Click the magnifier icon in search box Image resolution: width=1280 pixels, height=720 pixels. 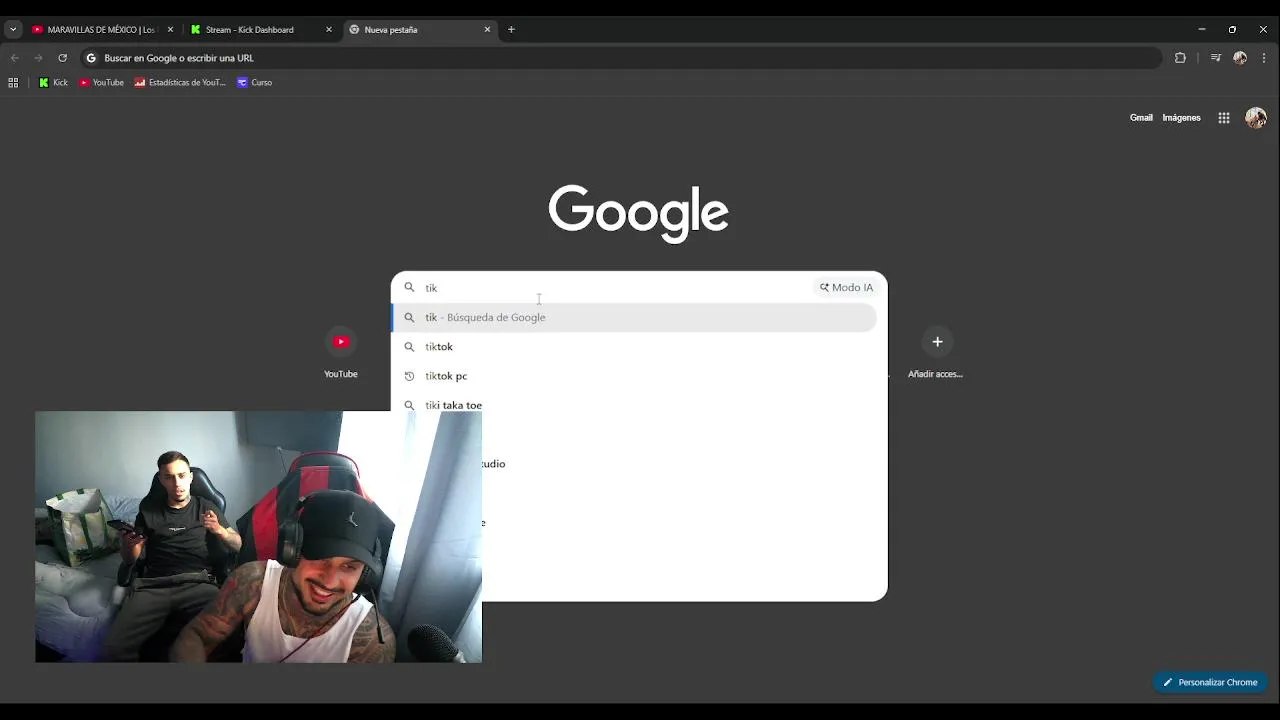(x=409, y=287)
